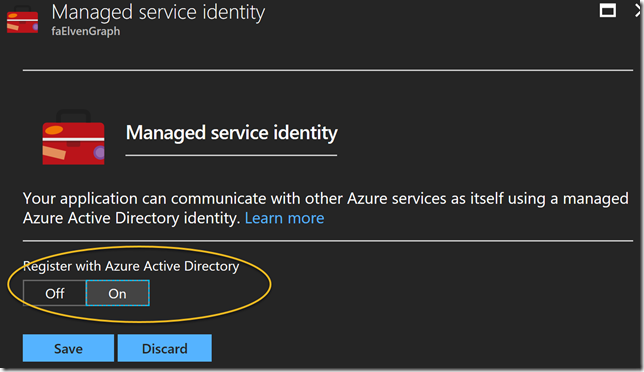Open the Learn more link

pos(284,218)
